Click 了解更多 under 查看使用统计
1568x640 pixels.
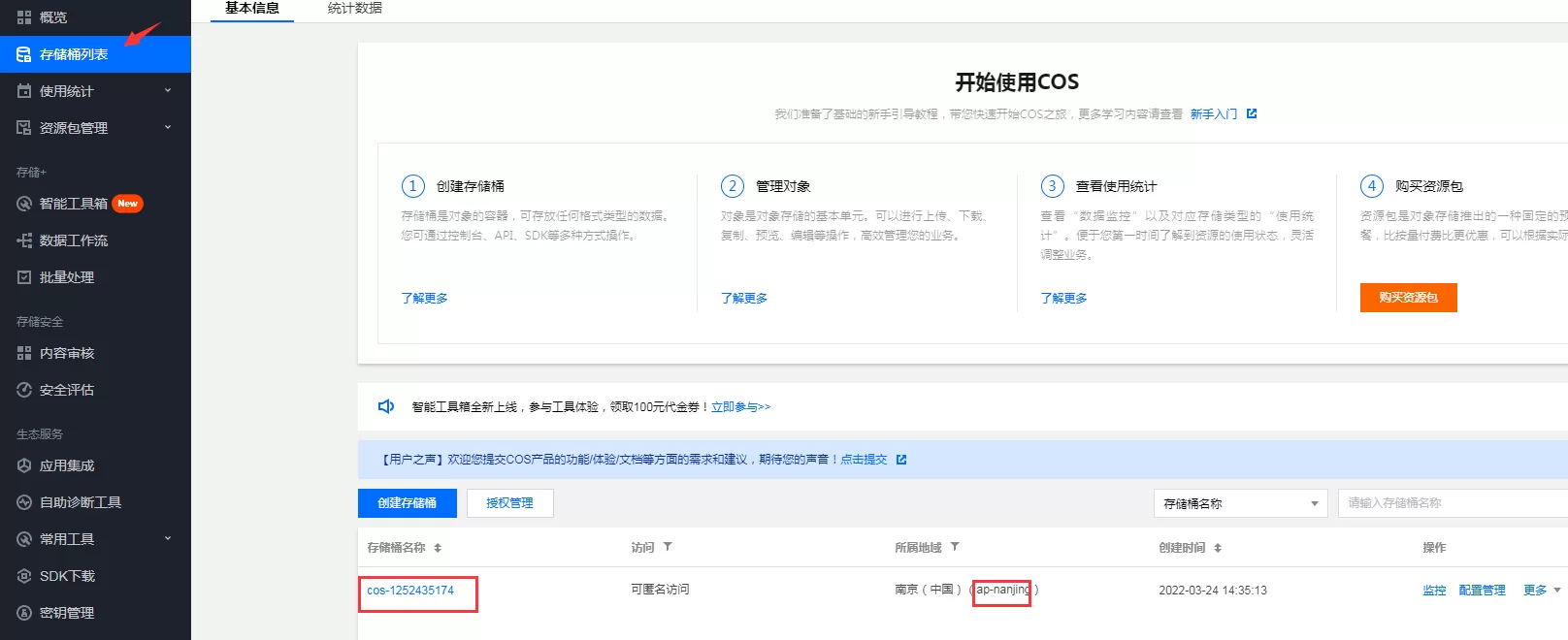[x=1064, y=299]
